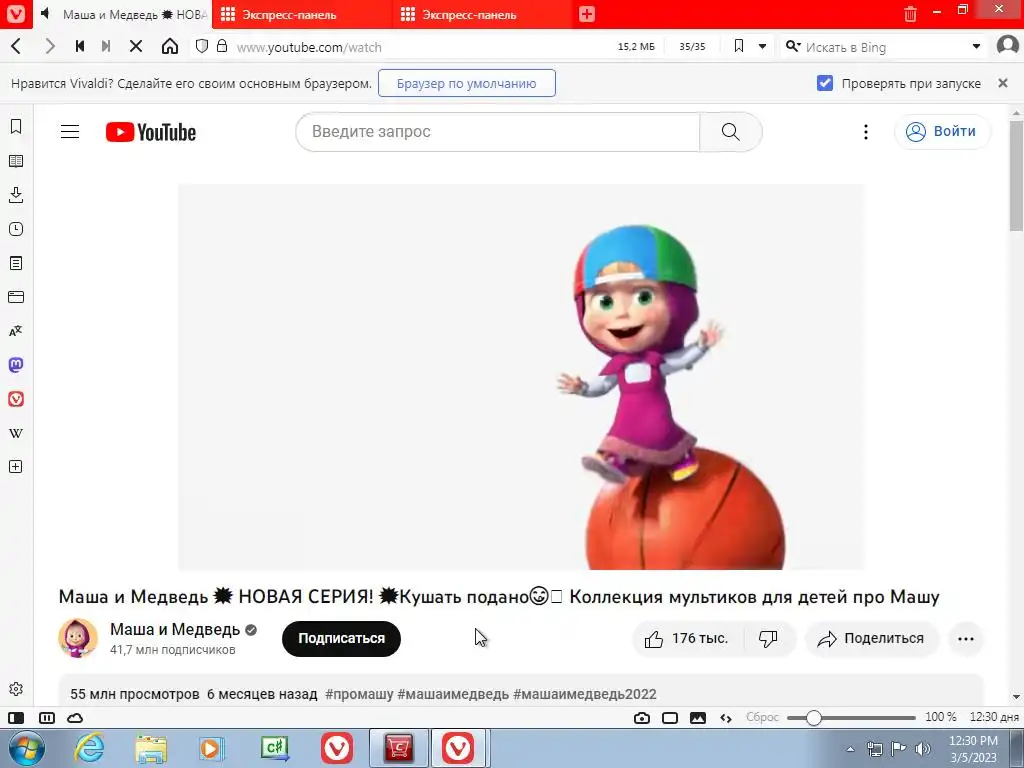The width and height of the screenshot is (1024, 768).
Task: Dismiss the default browser notification bar
Action: (x=1002, y=83)
